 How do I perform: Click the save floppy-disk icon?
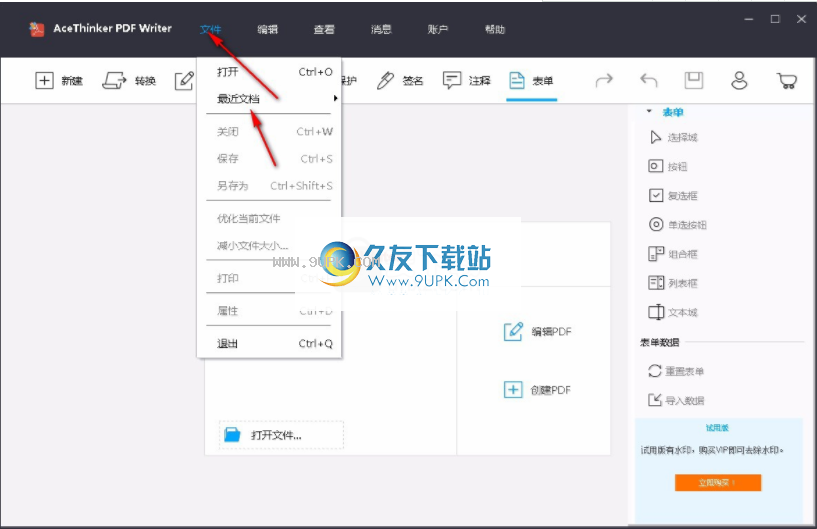tap(694, 81)
